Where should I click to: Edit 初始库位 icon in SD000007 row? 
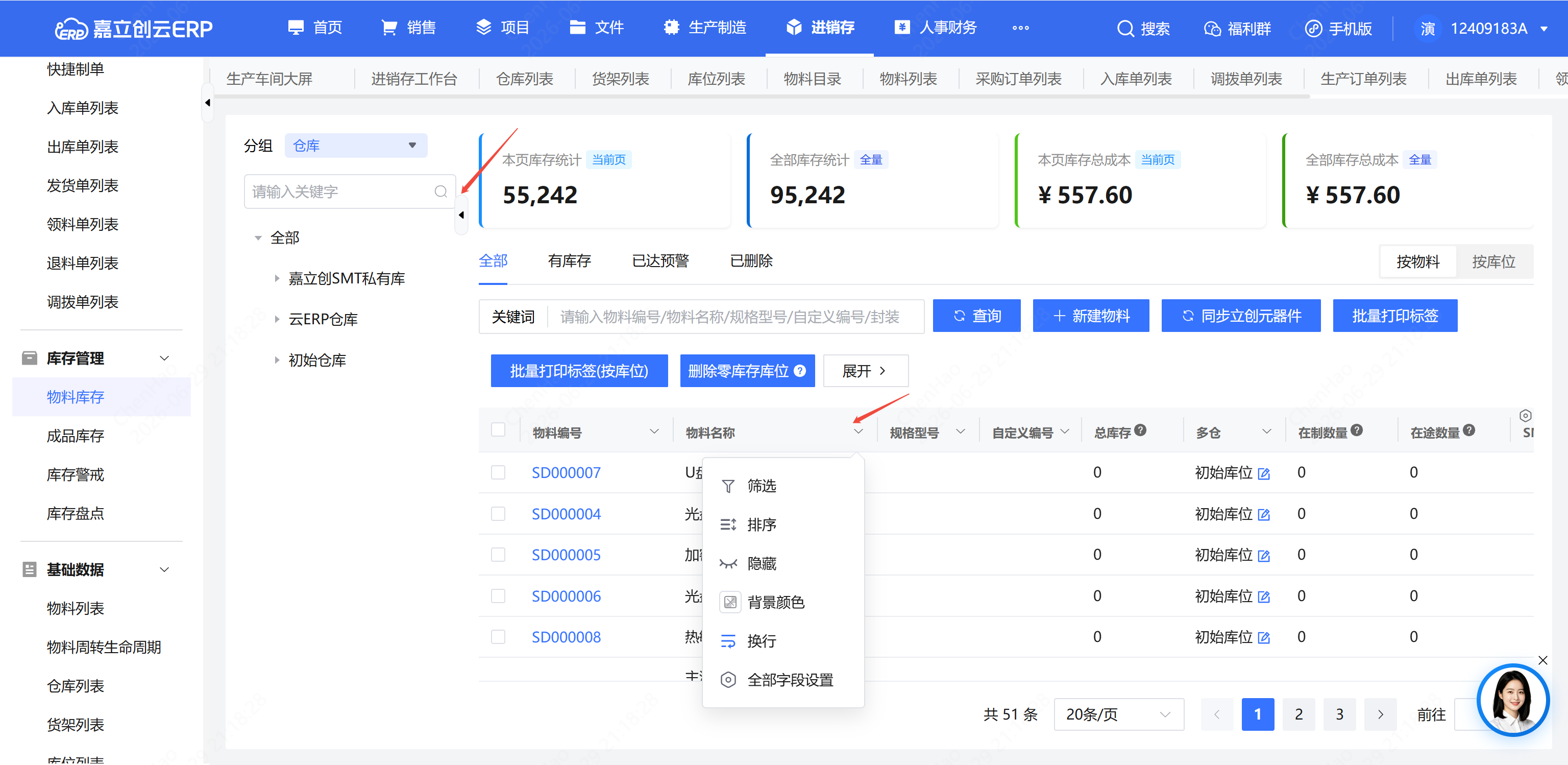1264,473
